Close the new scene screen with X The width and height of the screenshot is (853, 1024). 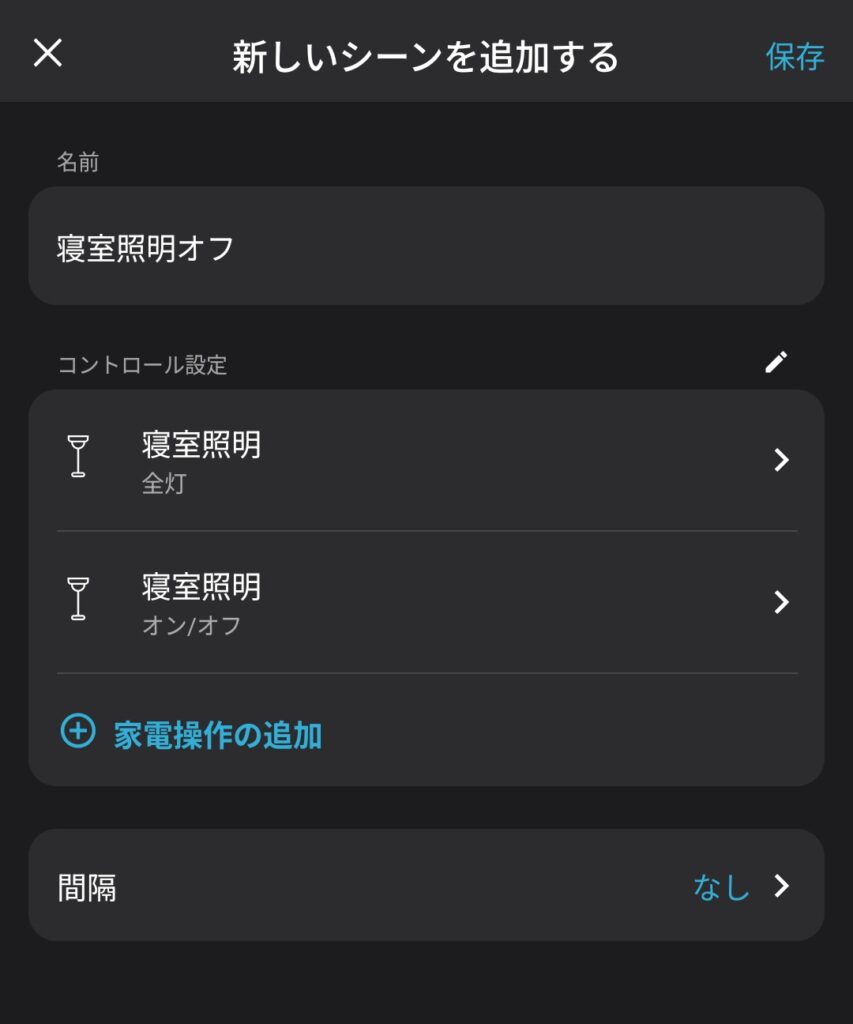coord(48,54)
